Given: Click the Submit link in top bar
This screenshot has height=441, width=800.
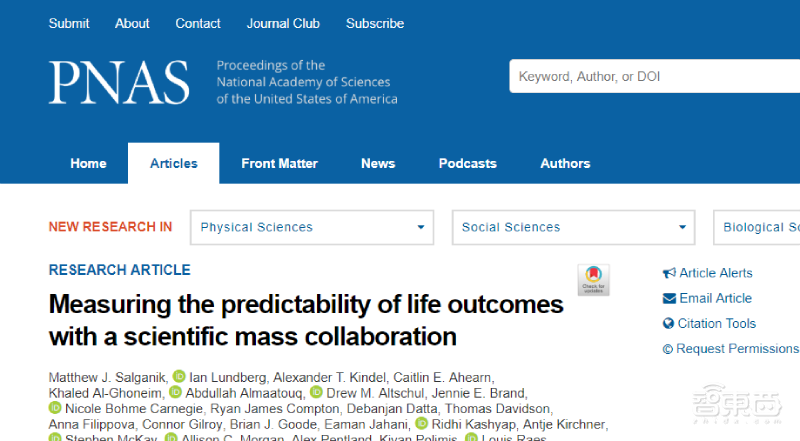Looking at the screenshot, I should [69, 23].
